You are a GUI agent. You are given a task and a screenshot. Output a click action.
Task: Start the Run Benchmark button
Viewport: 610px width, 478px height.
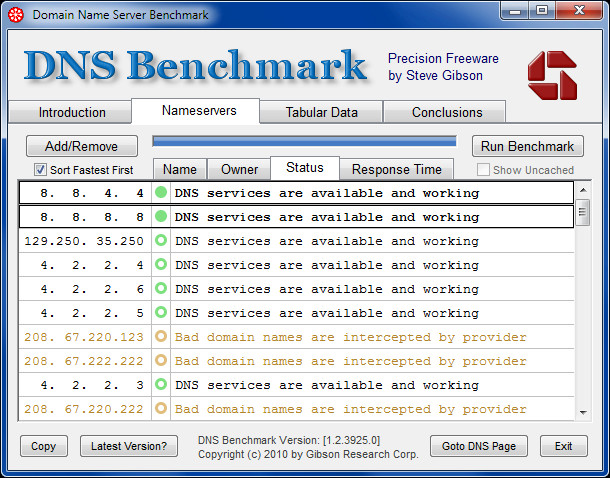point(527,146)
